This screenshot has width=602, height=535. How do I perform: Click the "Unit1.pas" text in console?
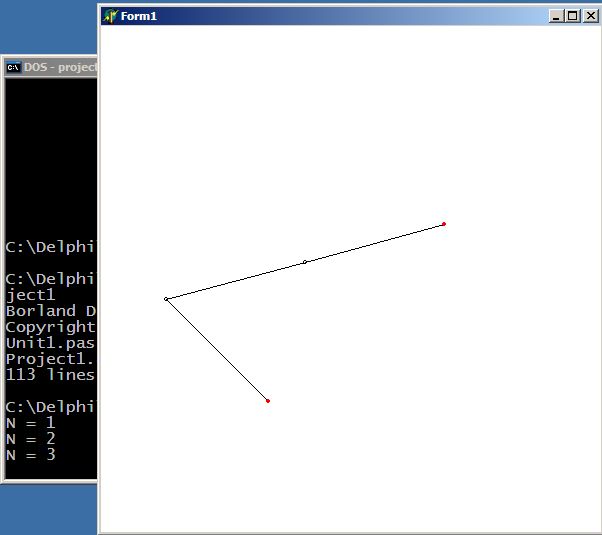click(x=50, y=343)
